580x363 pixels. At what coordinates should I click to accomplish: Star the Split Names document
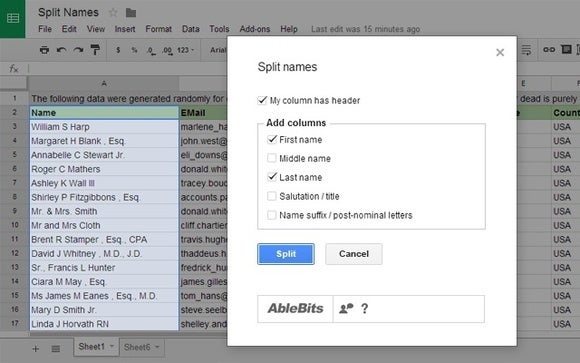click(113, 13)
